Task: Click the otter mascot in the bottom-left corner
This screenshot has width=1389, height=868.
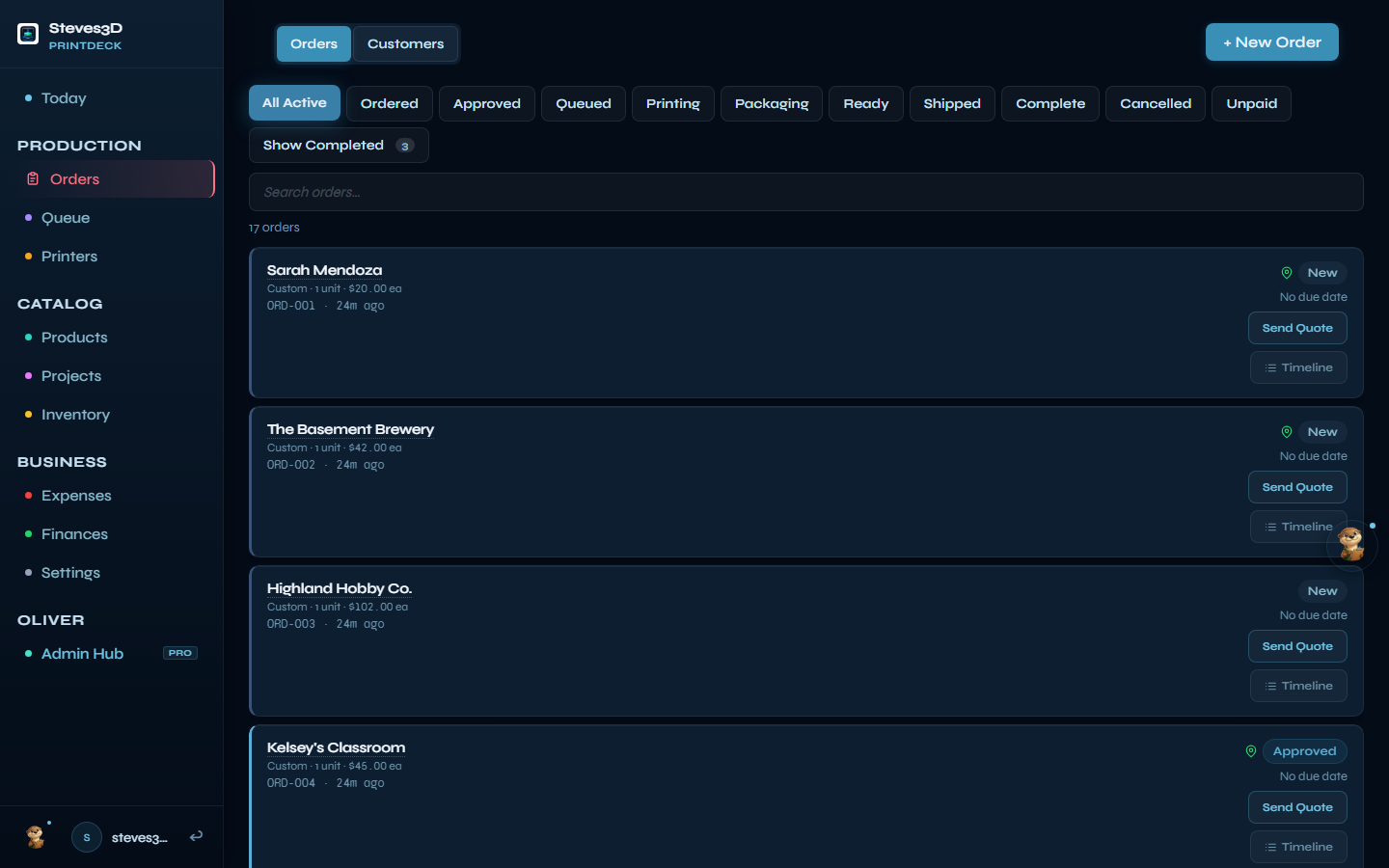Action: click(x=35, y=837)
